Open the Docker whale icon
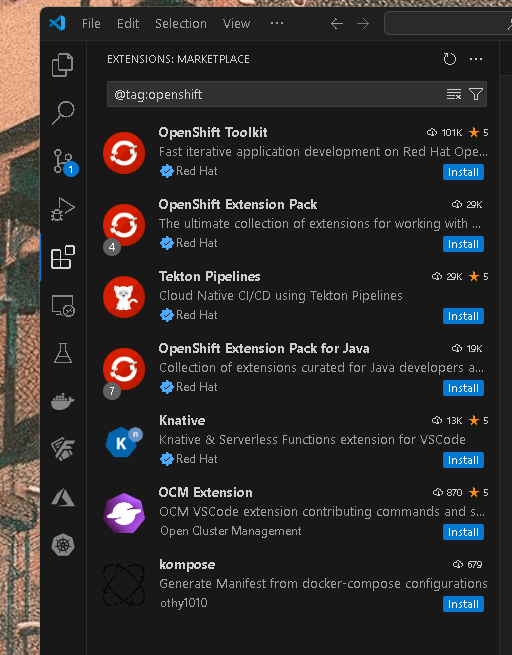Viewport: 512px width, 655px height. [63, 401]
